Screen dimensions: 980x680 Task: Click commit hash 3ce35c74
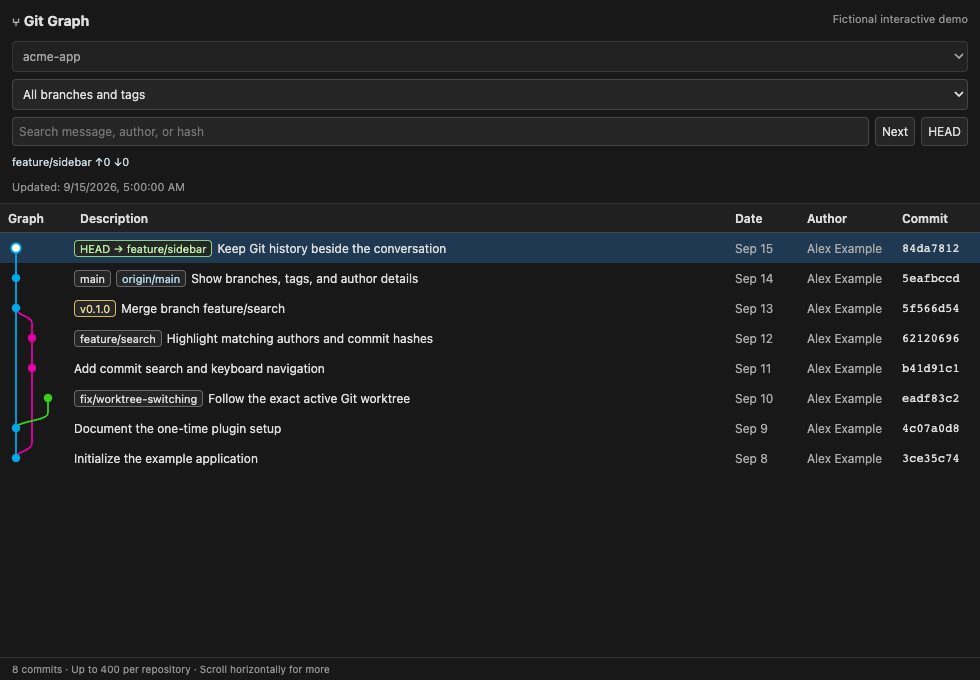coord(930,459)
